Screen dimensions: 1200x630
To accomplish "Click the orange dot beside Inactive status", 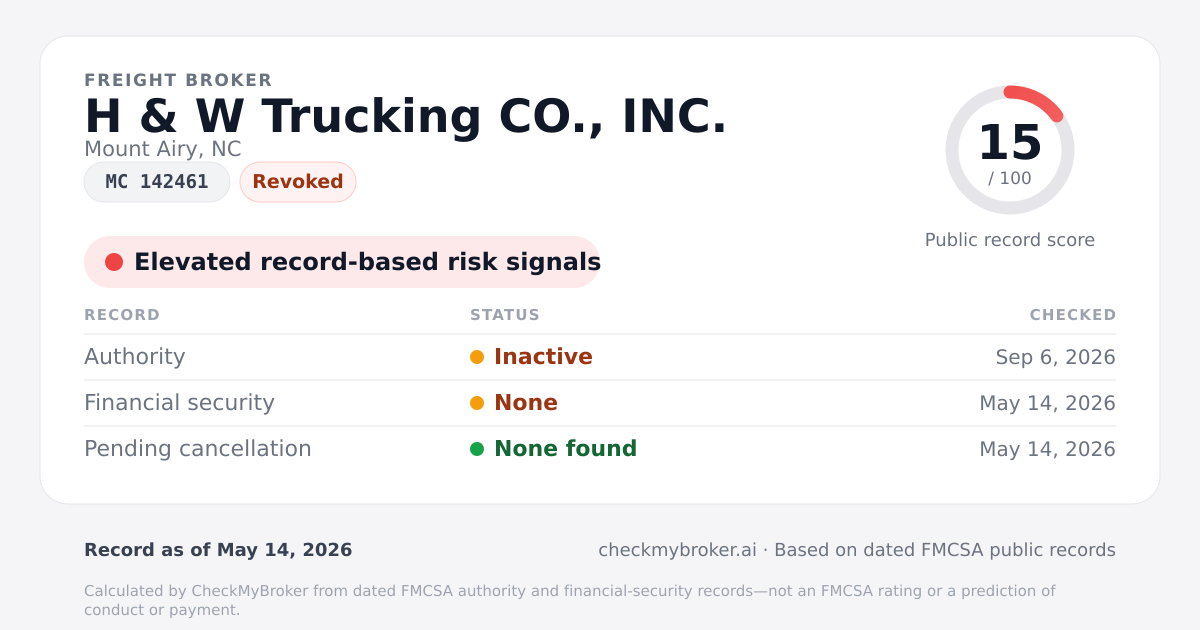I will point(477,357).
